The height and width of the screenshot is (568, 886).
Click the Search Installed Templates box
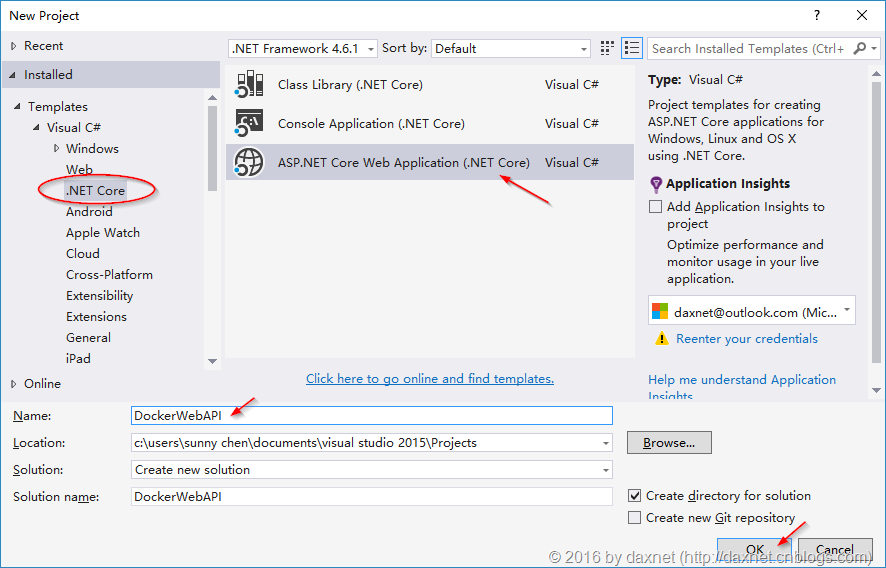(749, 49)
